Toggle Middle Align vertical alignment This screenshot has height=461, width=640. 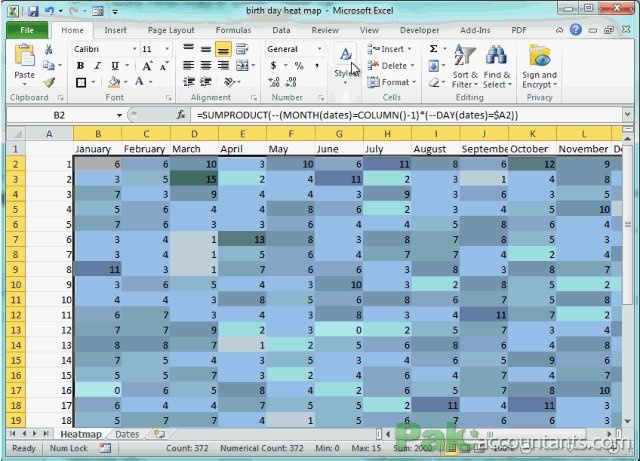pos(206,49)
